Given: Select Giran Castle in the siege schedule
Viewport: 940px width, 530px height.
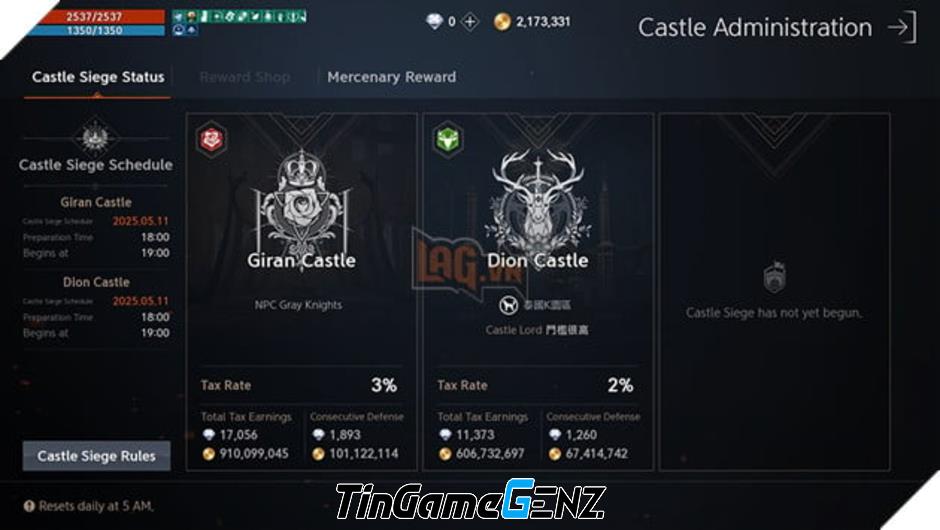Looking at the screenshot, I should coord(96,202).
